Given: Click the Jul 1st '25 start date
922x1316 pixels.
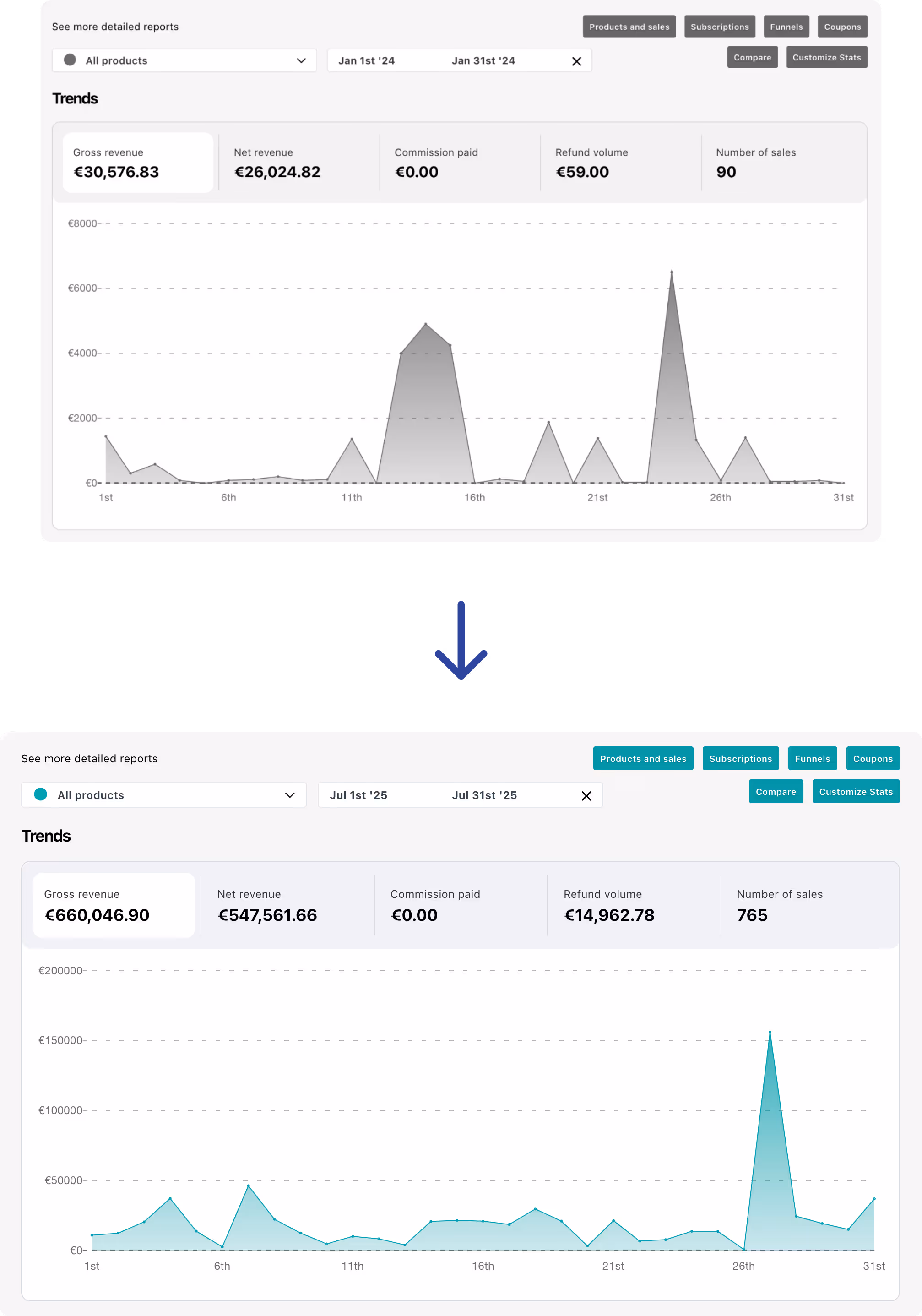Looking at the screenshot, I should pyautogui.click(x=358, y=795).
